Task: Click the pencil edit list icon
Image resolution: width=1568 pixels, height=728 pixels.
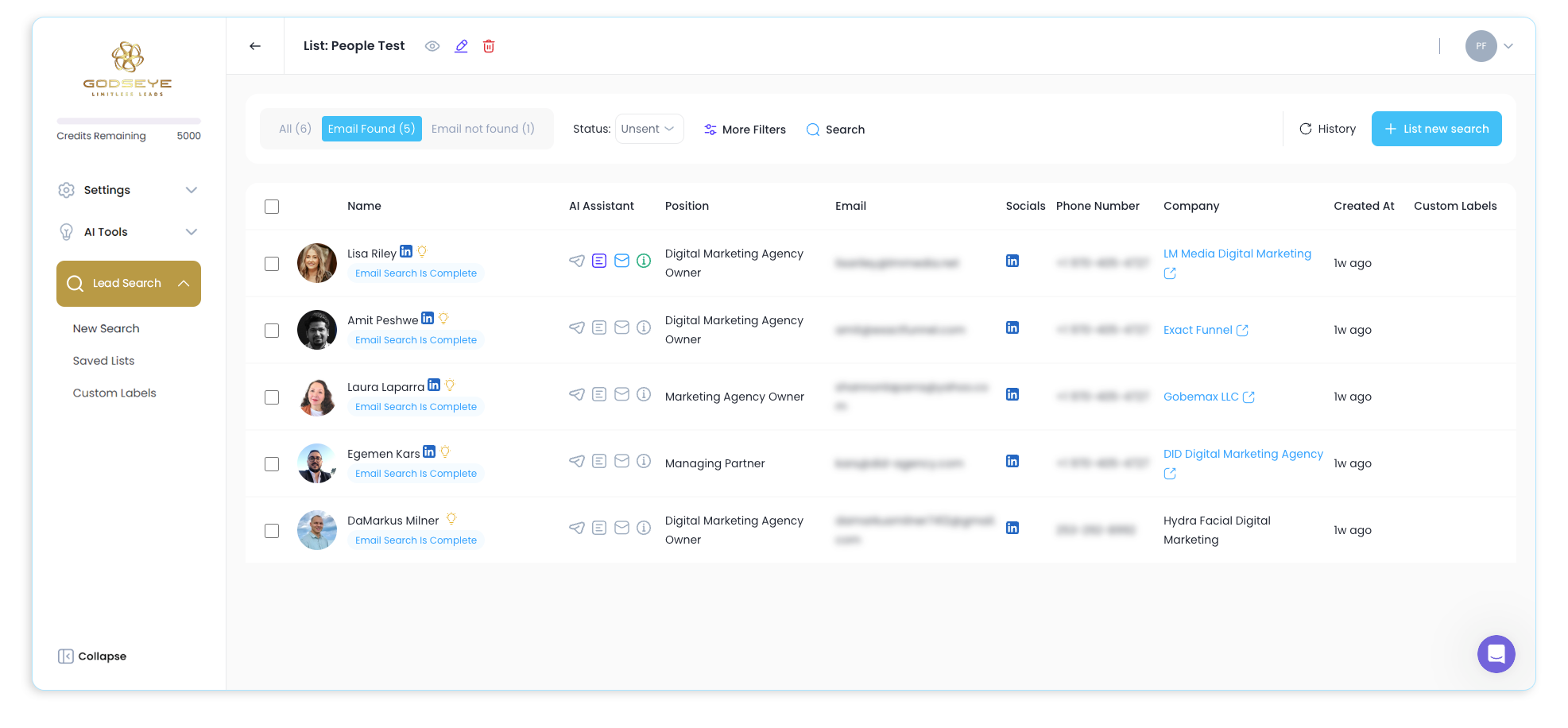Action: [461, 46]
